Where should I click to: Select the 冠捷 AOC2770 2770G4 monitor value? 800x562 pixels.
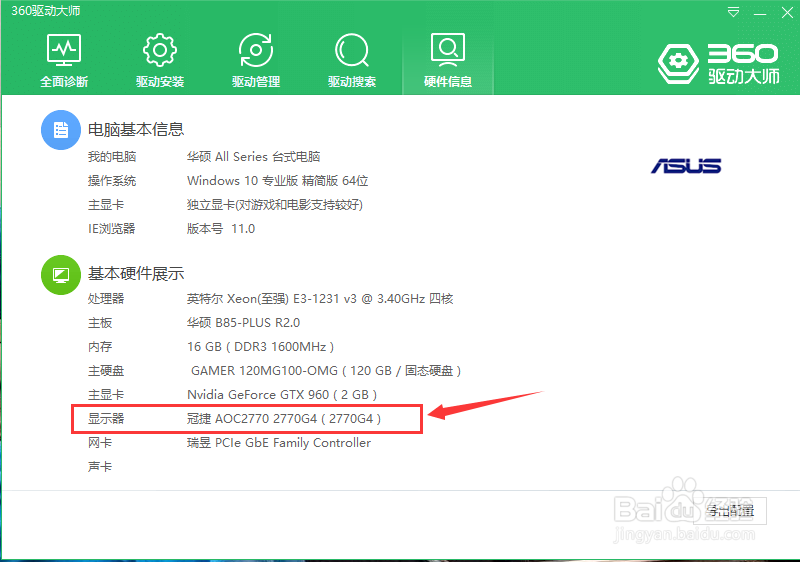[x=284, y=419]
